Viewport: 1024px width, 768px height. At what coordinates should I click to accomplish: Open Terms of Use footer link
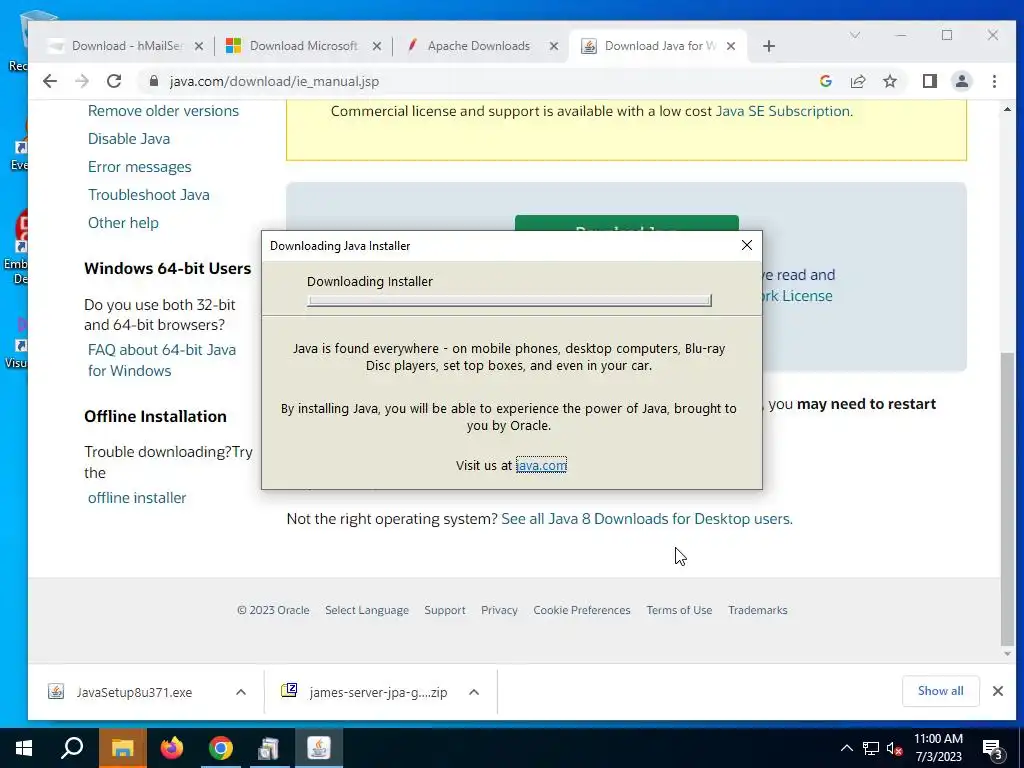point(679,610)
